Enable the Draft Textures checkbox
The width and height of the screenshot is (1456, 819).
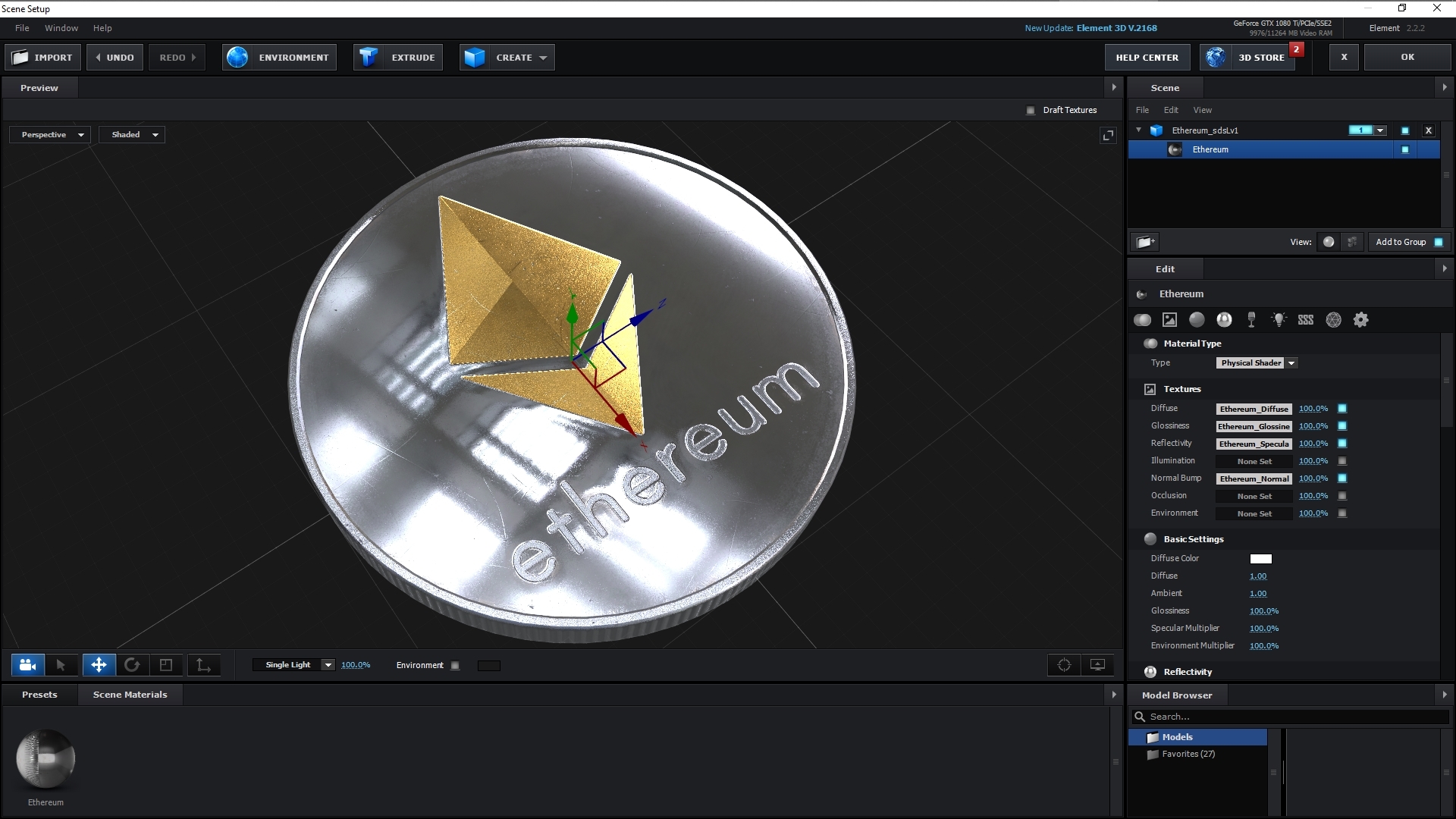tap(1031, 111)
